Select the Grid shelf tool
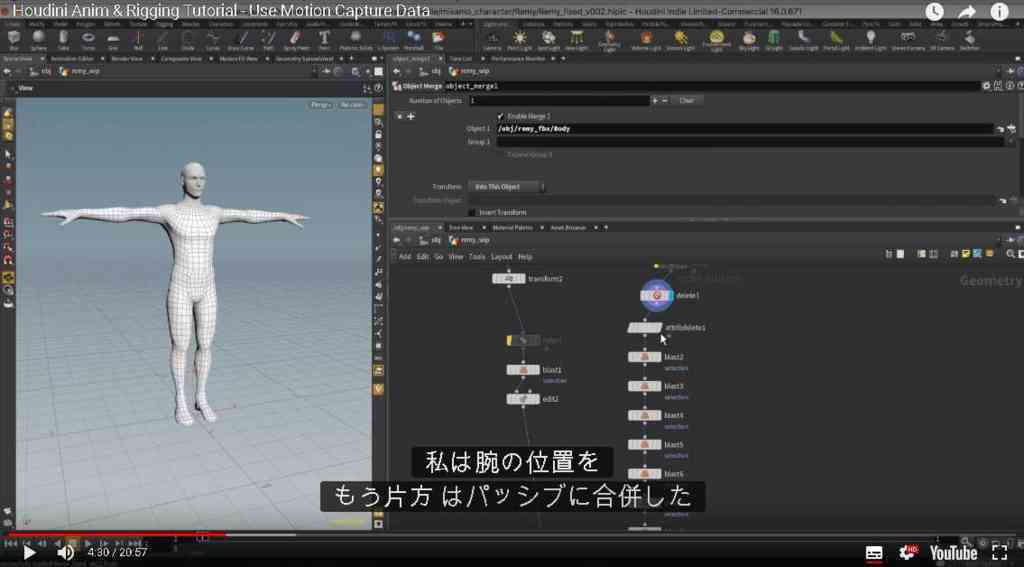1024x567 pixels. (113, 40)
